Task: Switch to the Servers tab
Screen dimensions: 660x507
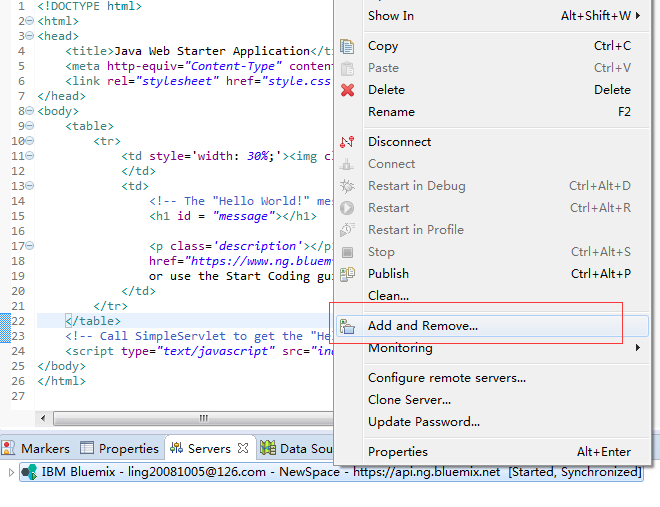Action: pos(210,449)
